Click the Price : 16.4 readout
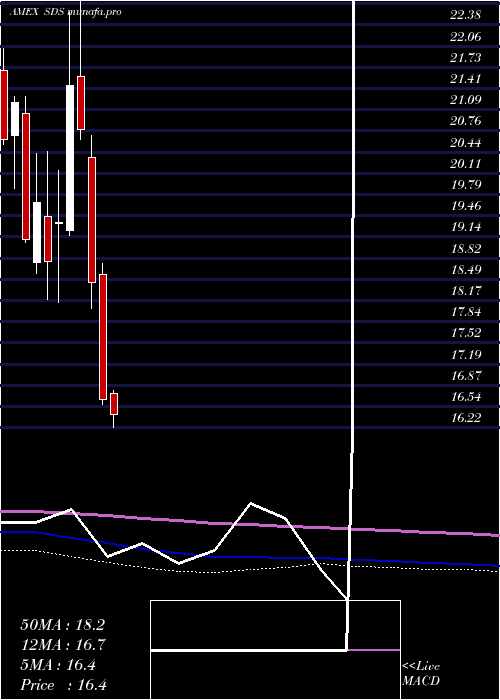Screen dimensions: 500x700 click(x=63, y=685)
